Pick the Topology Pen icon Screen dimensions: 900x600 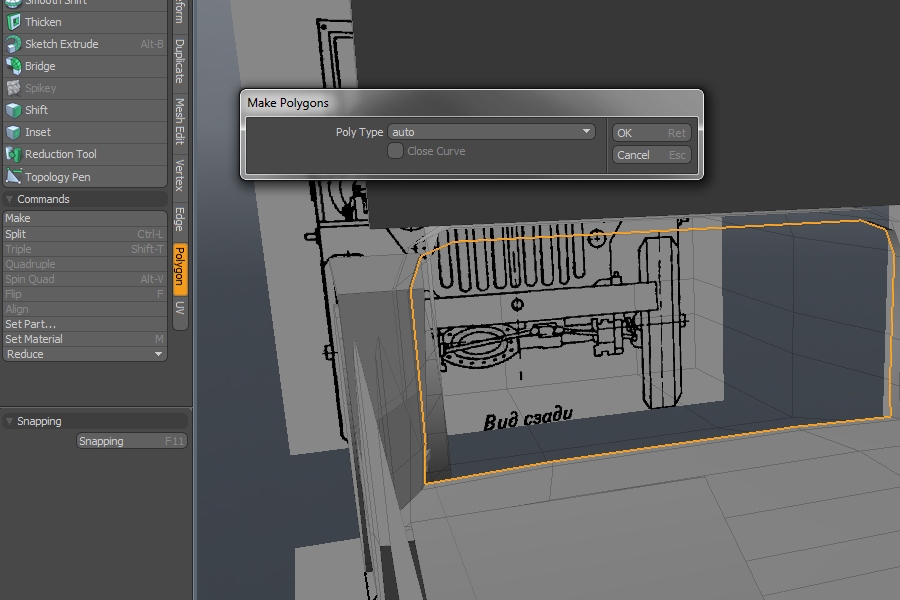pyautogui.click(x=13, y=176)
